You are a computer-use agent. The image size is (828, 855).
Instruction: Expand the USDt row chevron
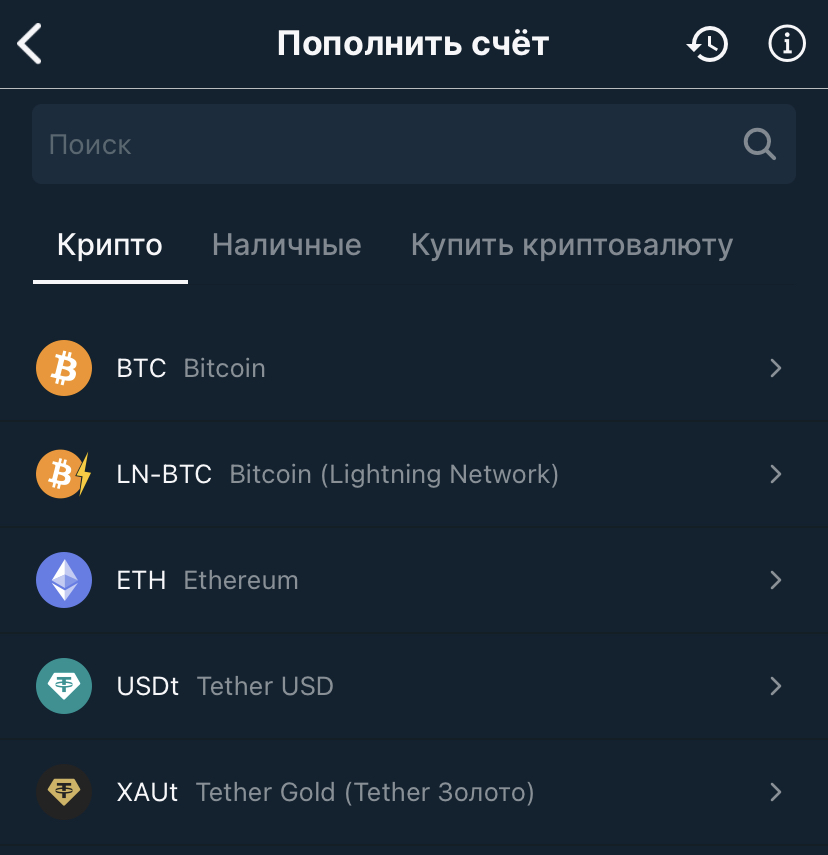pyautogui.click(x=776, y=686)
